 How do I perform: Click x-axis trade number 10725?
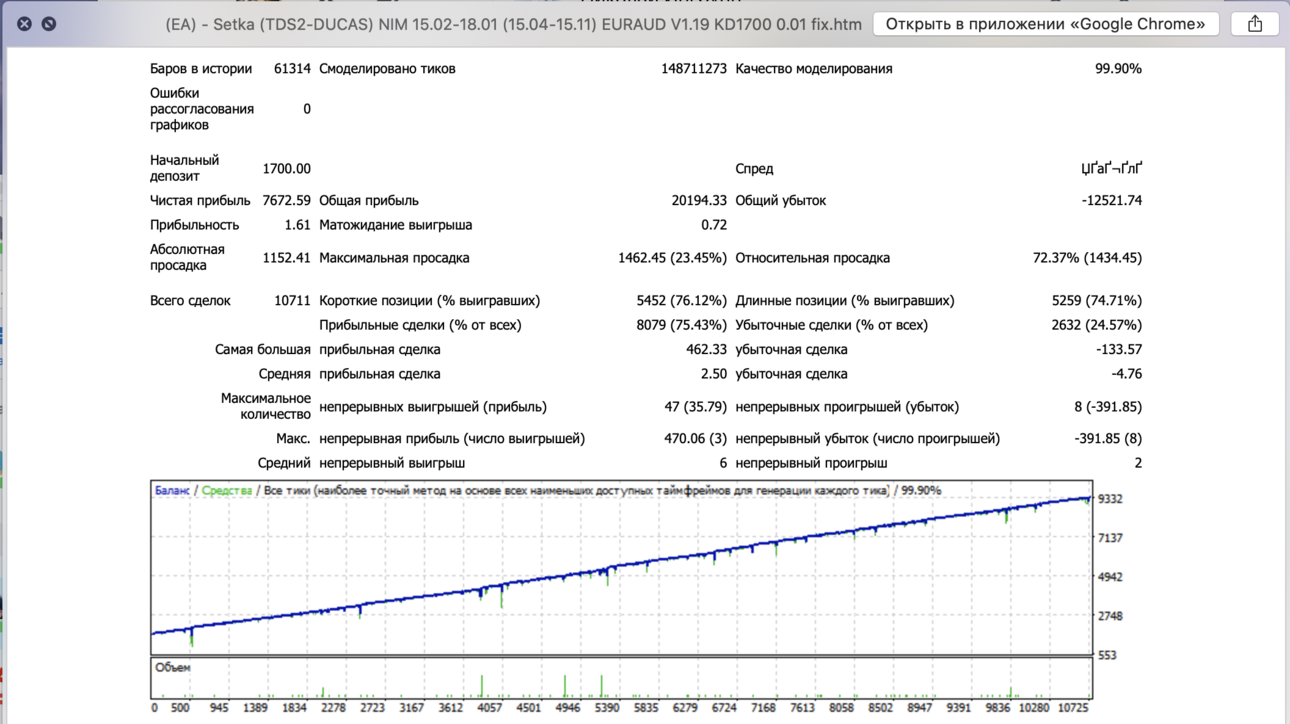click(x=1072, y=708)
